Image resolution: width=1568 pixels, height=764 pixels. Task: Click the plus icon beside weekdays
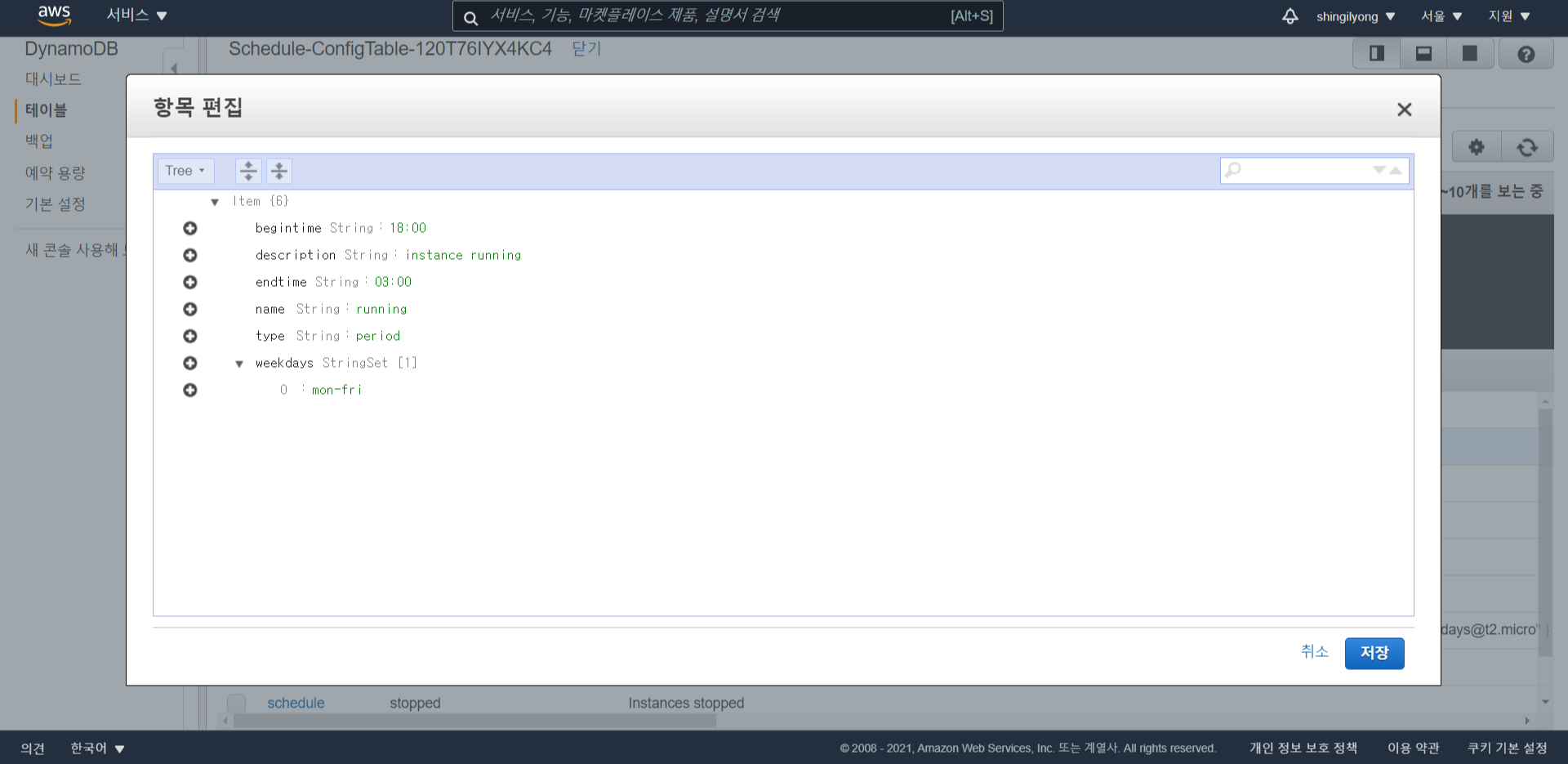pyautogui.click(x=190, y=363)
